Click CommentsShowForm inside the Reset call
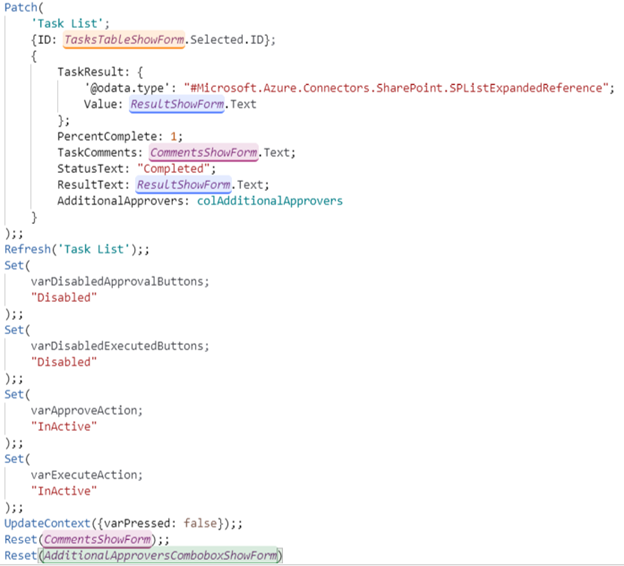The image size is (624, 566). [97, 539]
